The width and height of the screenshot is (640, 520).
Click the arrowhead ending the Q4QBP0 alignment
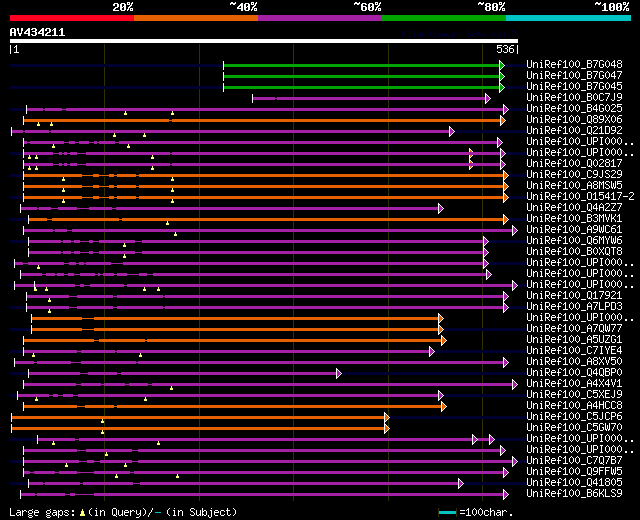pyautogui.click(x=339, y=373)
